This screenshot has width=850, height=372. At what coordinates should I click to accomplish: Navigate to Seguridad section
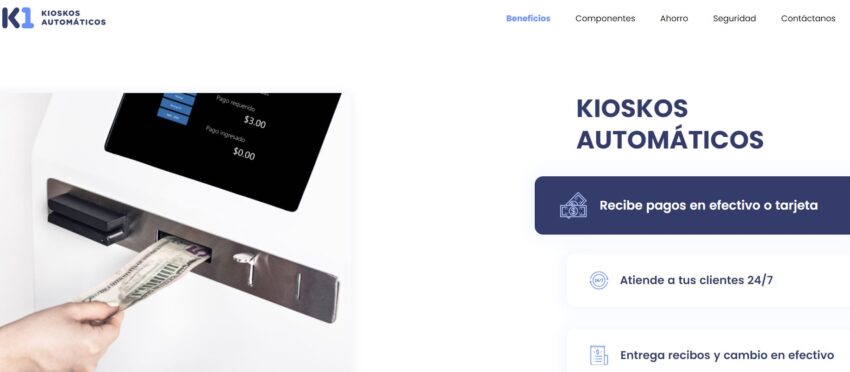(x=734, y=18)
